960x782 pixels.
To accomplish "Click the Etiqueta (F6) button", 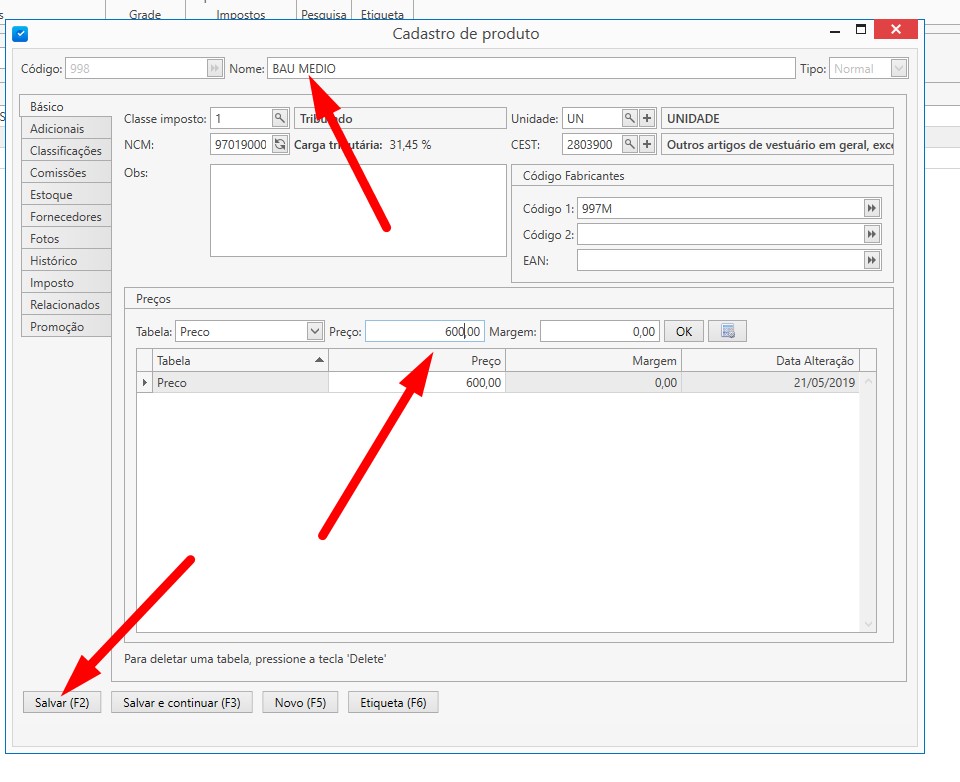I will pyautogui.click(x=393, y=703).
